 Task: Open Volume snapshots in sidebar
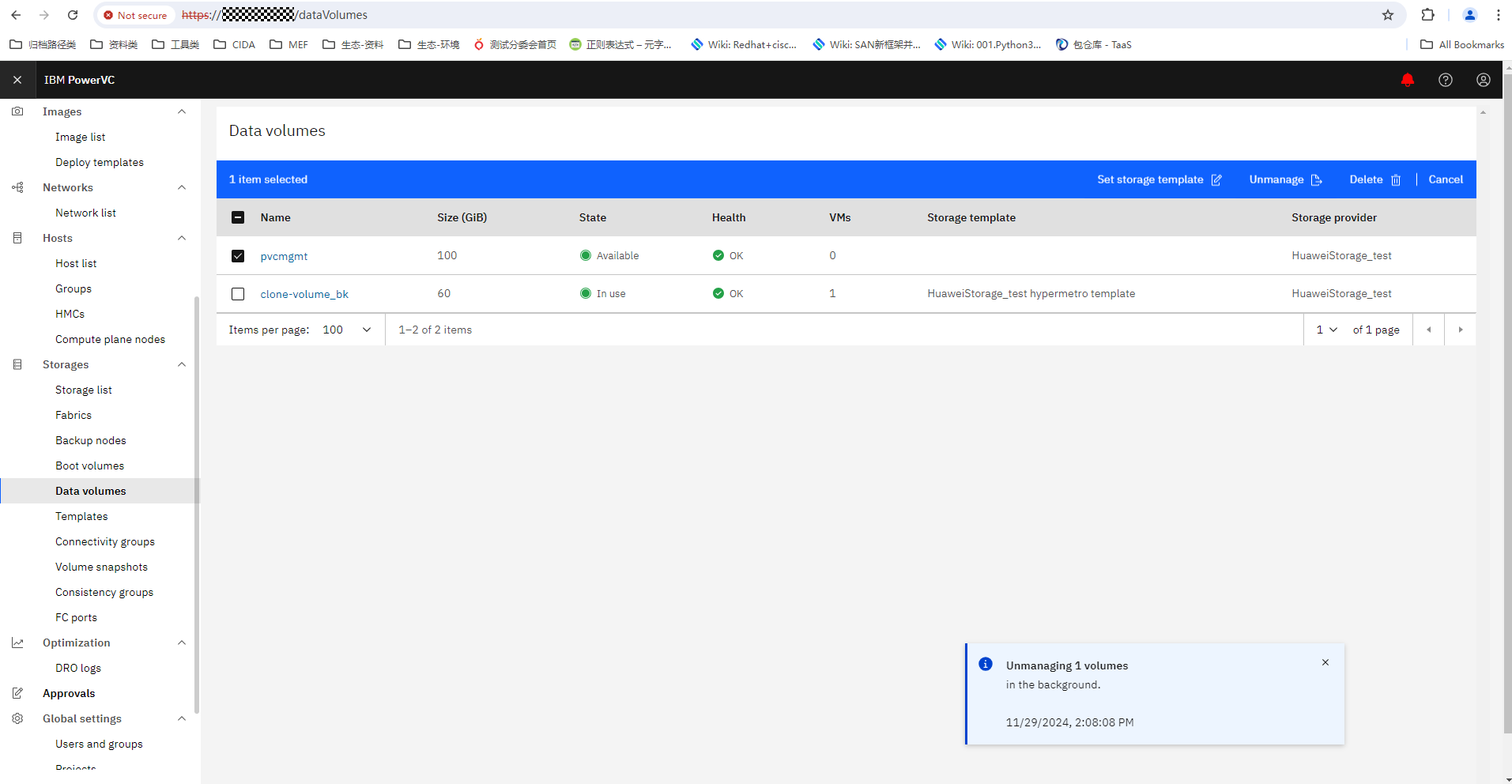click(101, 567)
